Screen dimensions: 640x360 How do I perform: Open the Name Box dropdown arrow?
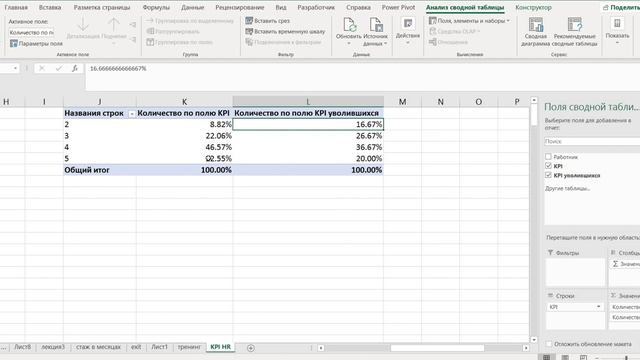[x=16, y=69]
